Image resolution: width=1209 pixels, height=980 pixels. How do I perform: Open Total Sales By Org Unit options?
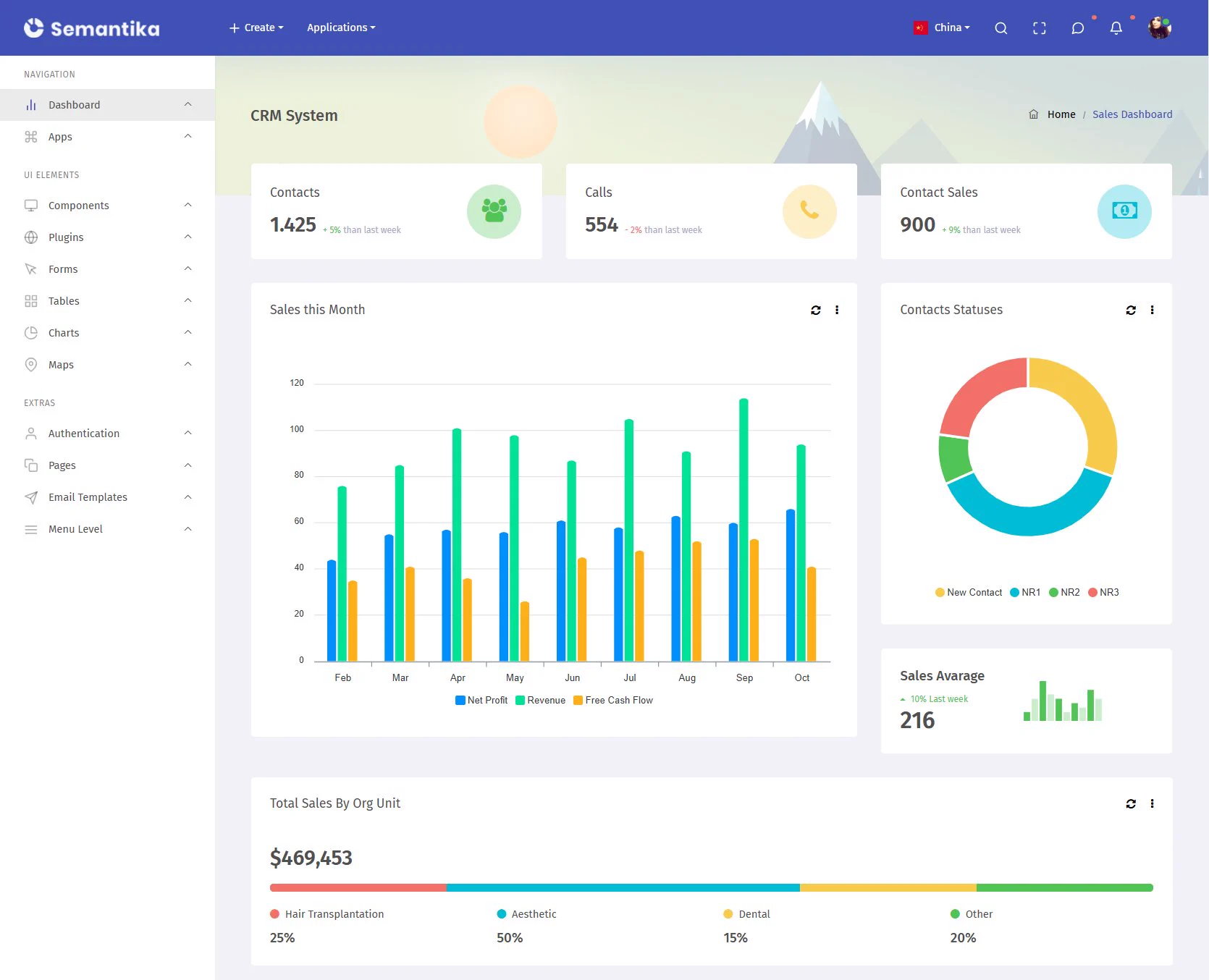(x=1152, y=803)
